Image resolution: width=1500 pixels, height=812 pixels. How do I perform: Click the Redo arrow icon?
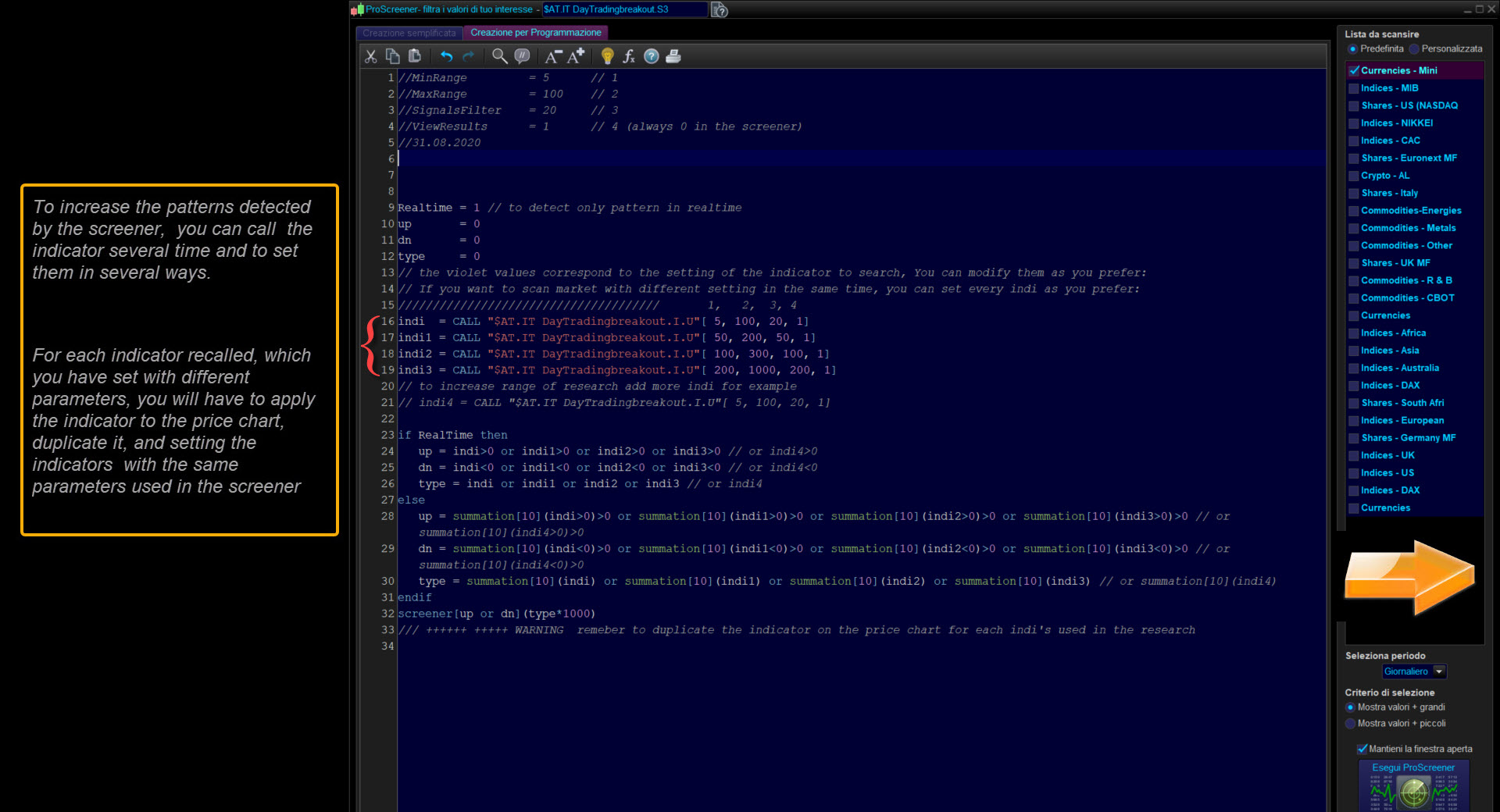pyautogui.click(x=468, y=56)
